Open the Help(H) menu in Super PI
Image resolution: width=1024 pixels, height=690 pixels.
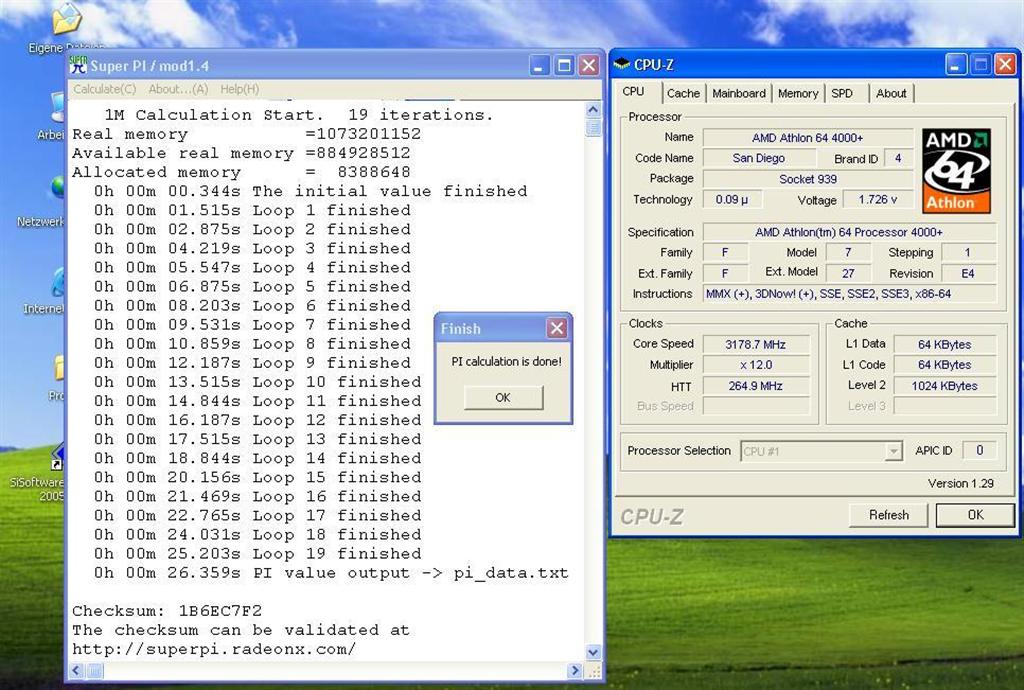240,89
